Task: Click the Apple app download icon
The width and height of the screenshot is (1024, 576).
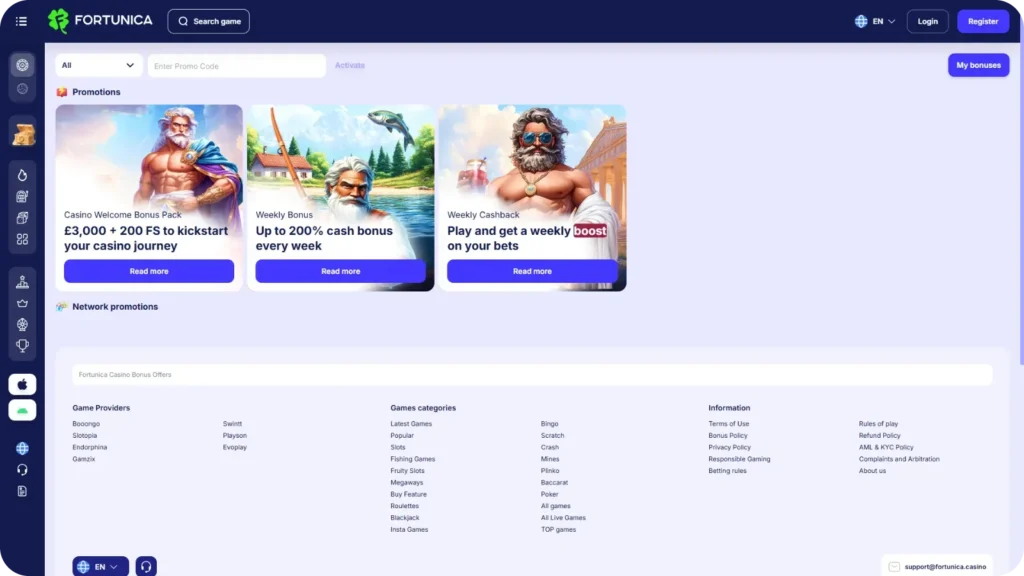Action: pyautogui.click(x=22, y=385)
